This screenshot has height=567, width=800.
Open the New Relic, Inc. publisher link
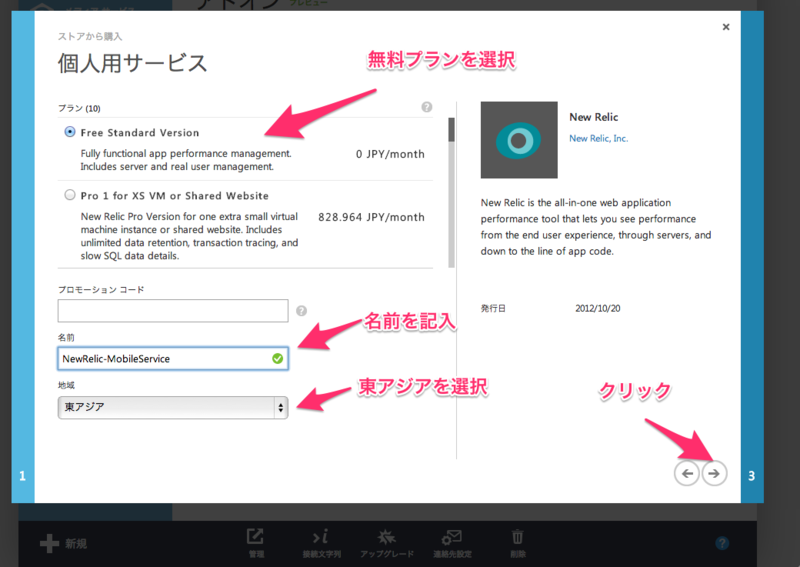pyautogui.click(x=598, y=138)
